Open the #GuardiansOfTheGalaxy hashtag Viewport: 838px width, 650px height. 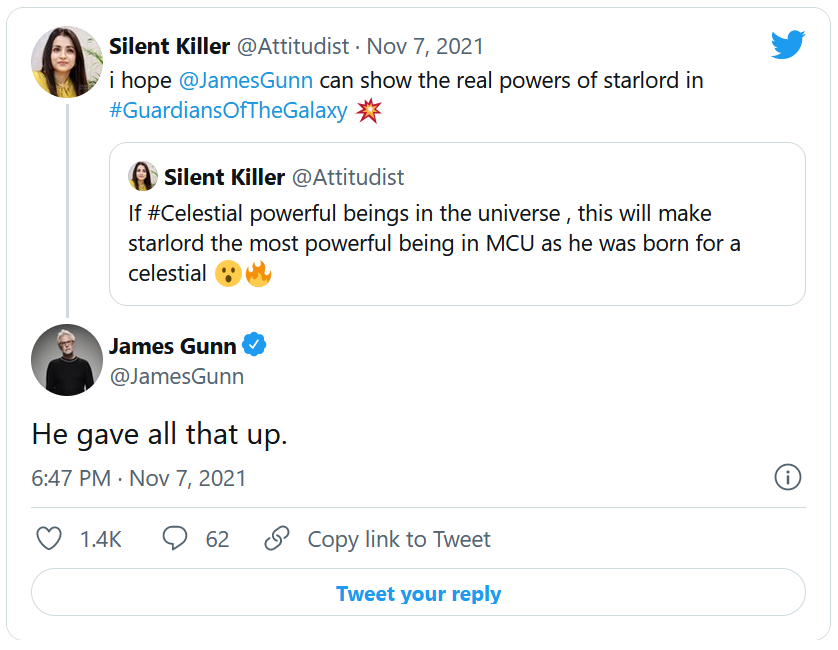[228, 111]
